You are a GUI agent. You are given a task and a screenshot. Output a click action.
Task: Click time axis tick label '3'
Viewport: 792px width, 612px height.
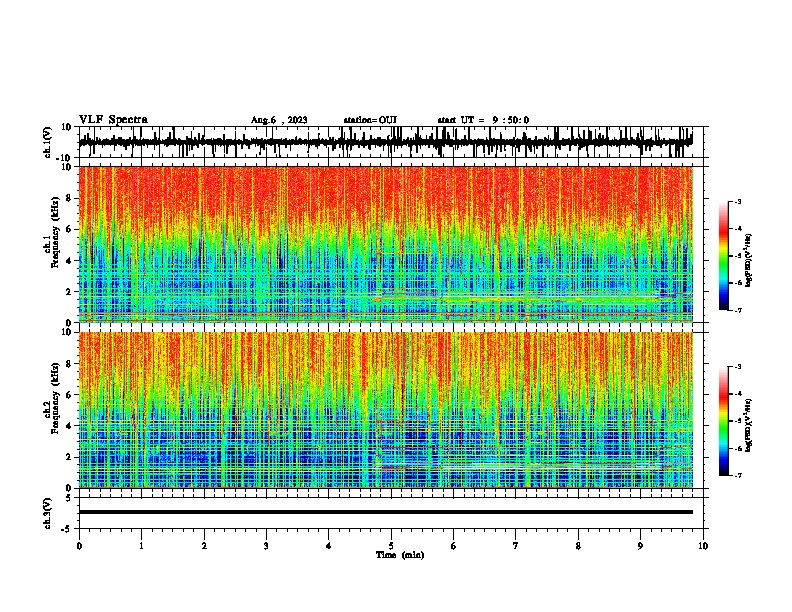[266, 546]
